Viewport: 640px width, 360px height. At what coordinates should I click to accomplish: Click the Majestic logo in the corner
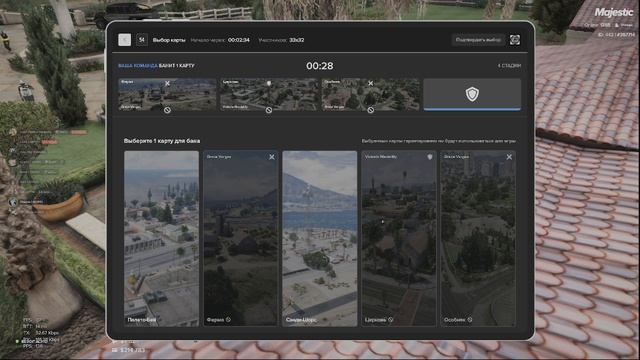pos(613,12)
